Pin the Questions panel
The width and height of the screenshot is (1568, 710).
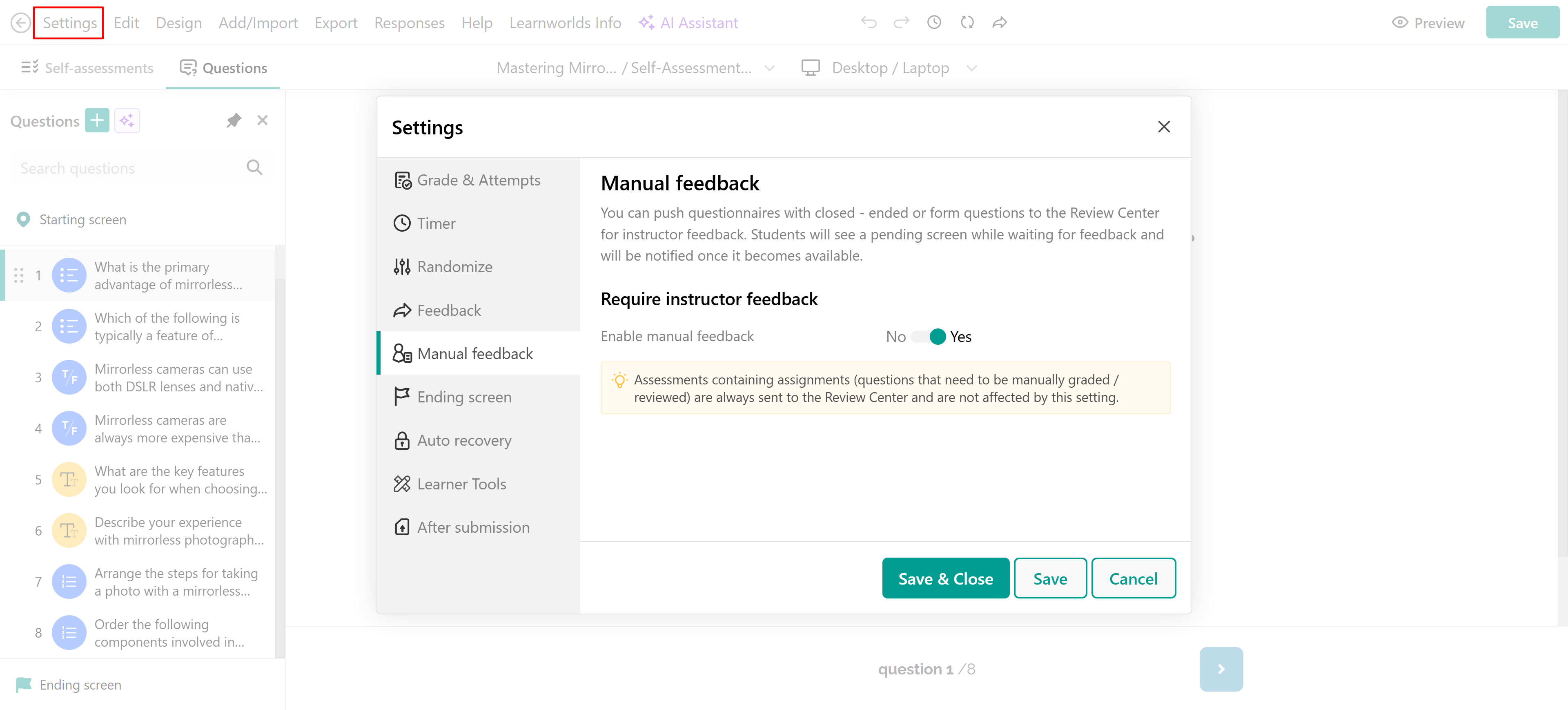[x=234, y=121]
